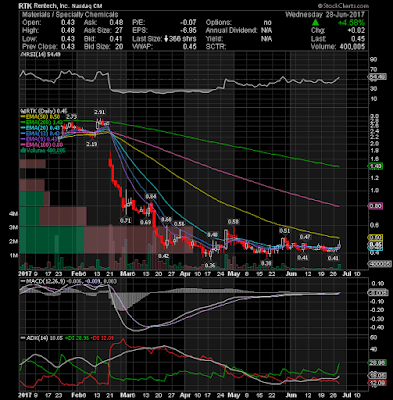Click the 2.19 price low annotation

[91, 144]
